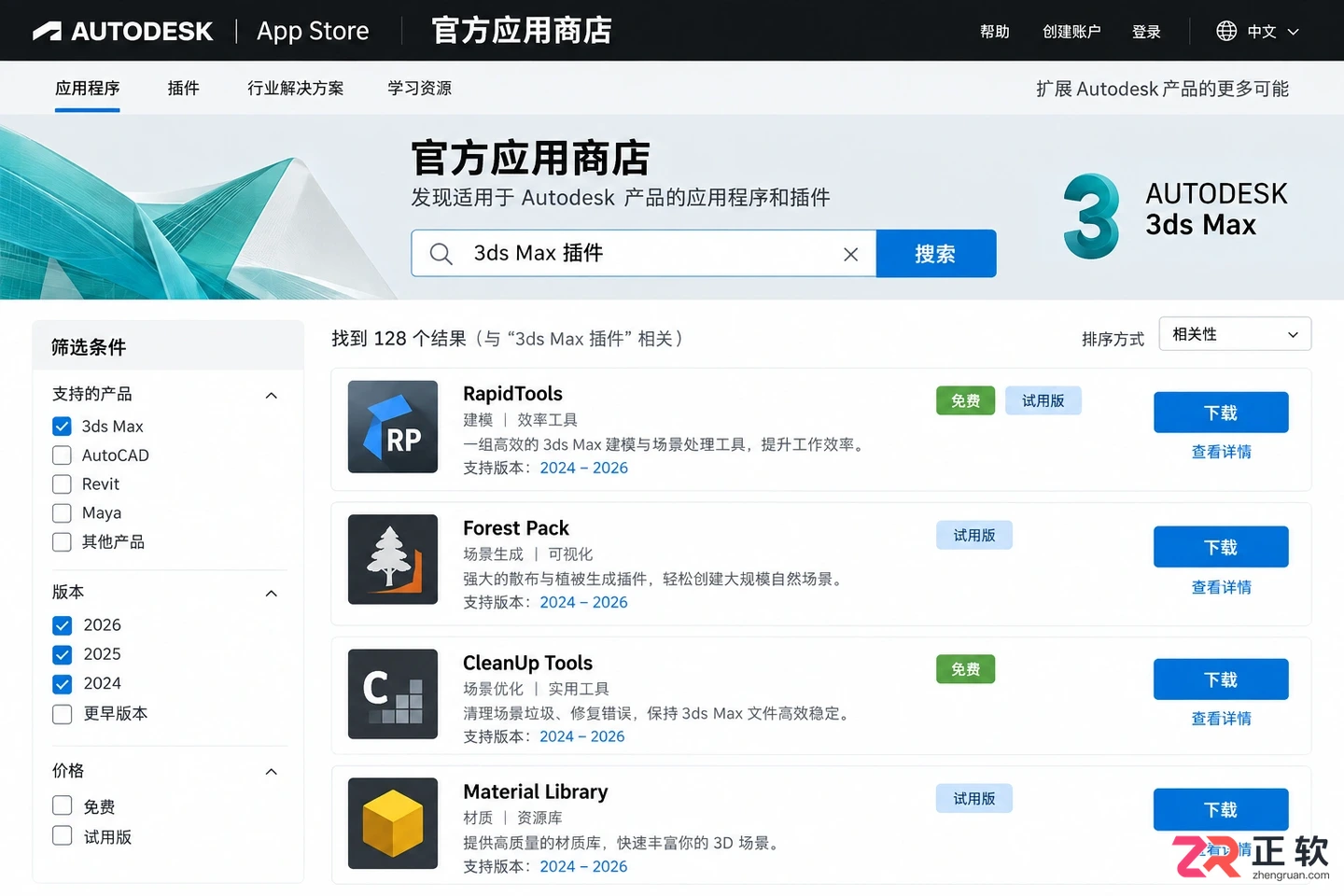This screenshot has width=1344, height=896.
Task: Click the RapidTools title
Action: [512, 394]
